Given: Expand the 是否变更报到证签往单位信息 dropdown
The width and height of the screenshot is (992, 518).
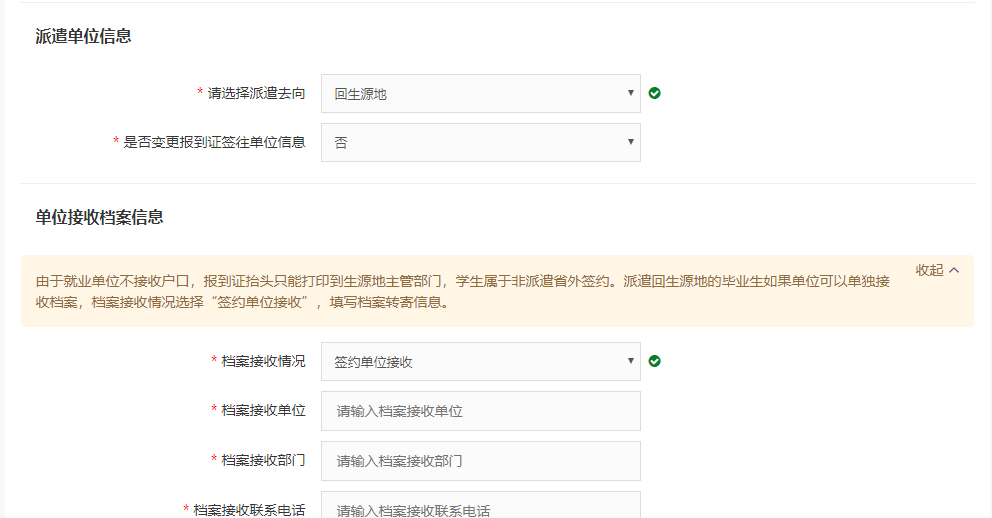Looking at the screenshot, I should click(480, 143).
